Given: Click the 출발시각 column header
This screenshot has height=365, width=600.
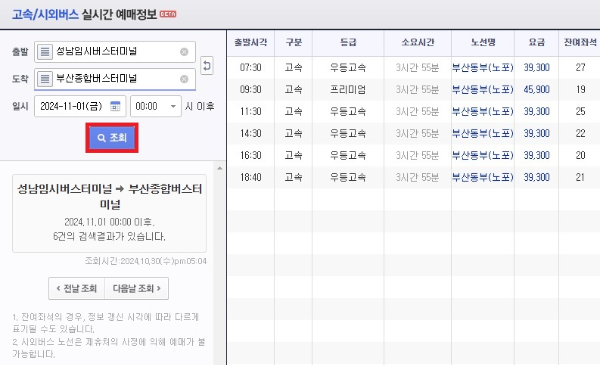Looking at the screenshot, I should [x=251, y=42].
